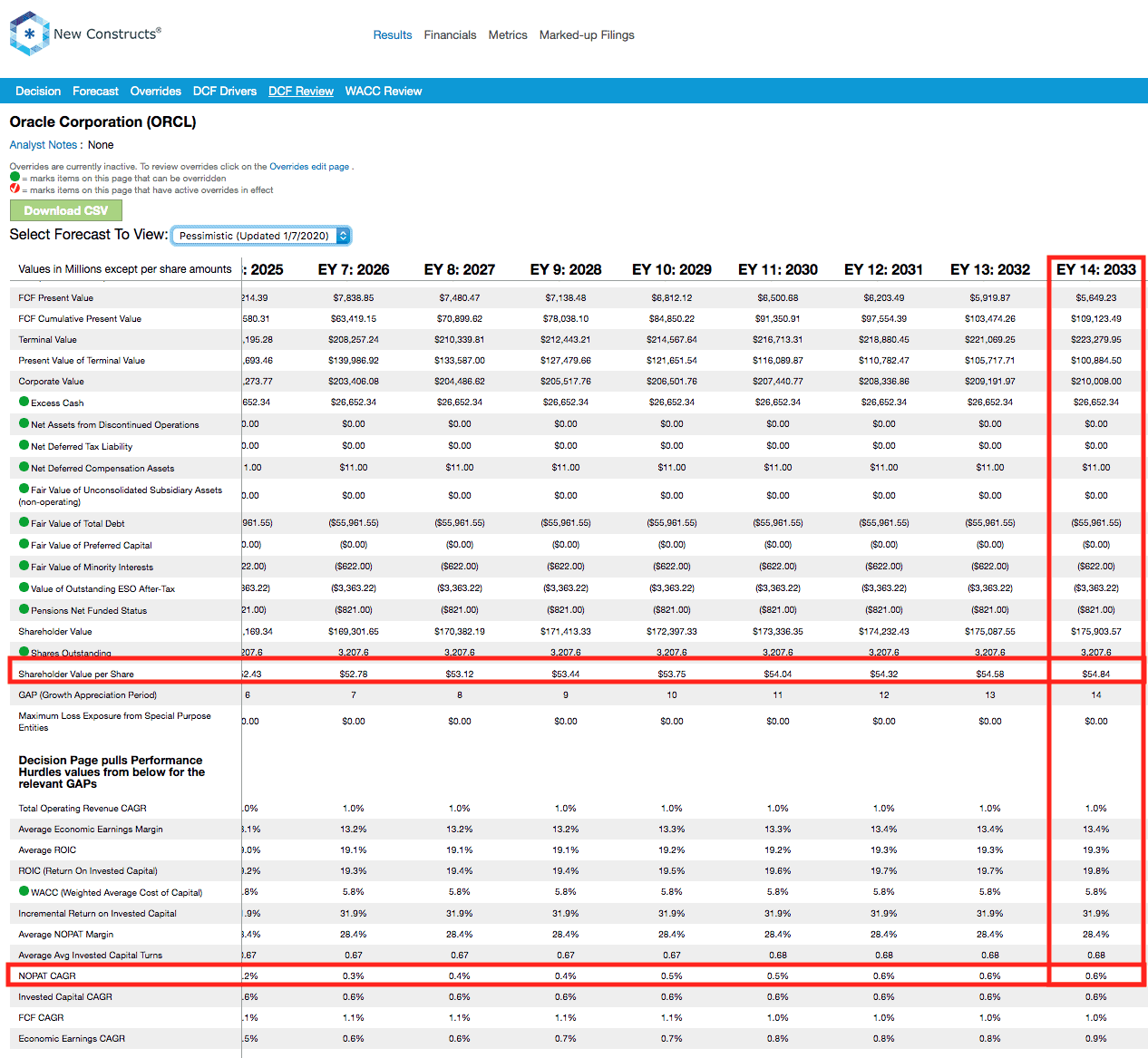Click green dot beside Pensions Net Funded Status

(24, 608)
